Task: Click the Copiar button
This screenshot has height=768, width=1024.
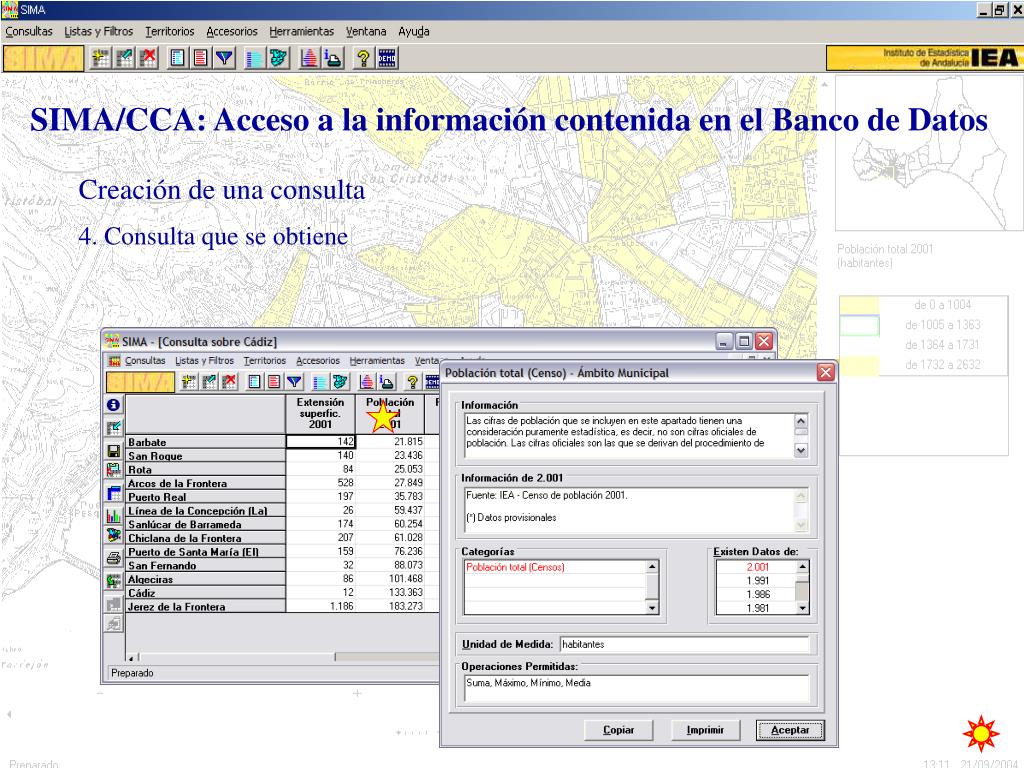Action: point(618,730)
